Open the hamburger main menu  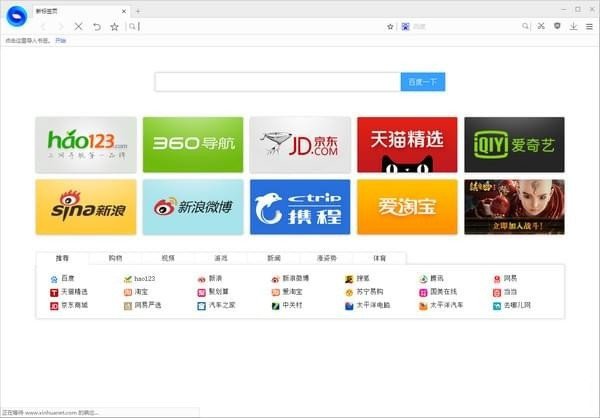(x=588, y=26)
